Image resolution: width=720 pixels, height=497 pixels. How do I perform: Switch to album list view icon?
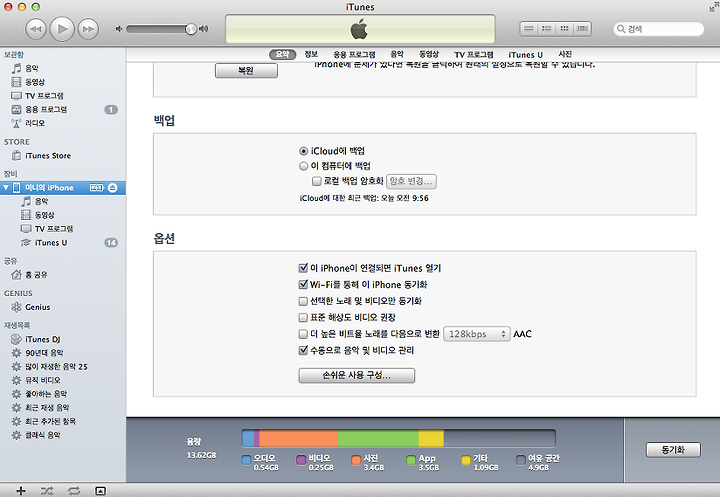pyautogui.click(x=546, y=28)
